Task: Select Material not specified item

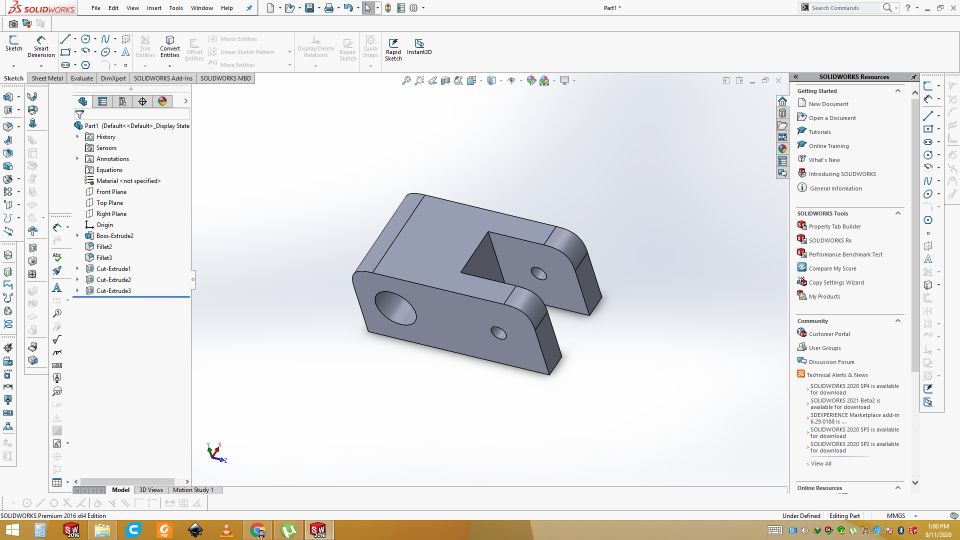Action: 128,181
